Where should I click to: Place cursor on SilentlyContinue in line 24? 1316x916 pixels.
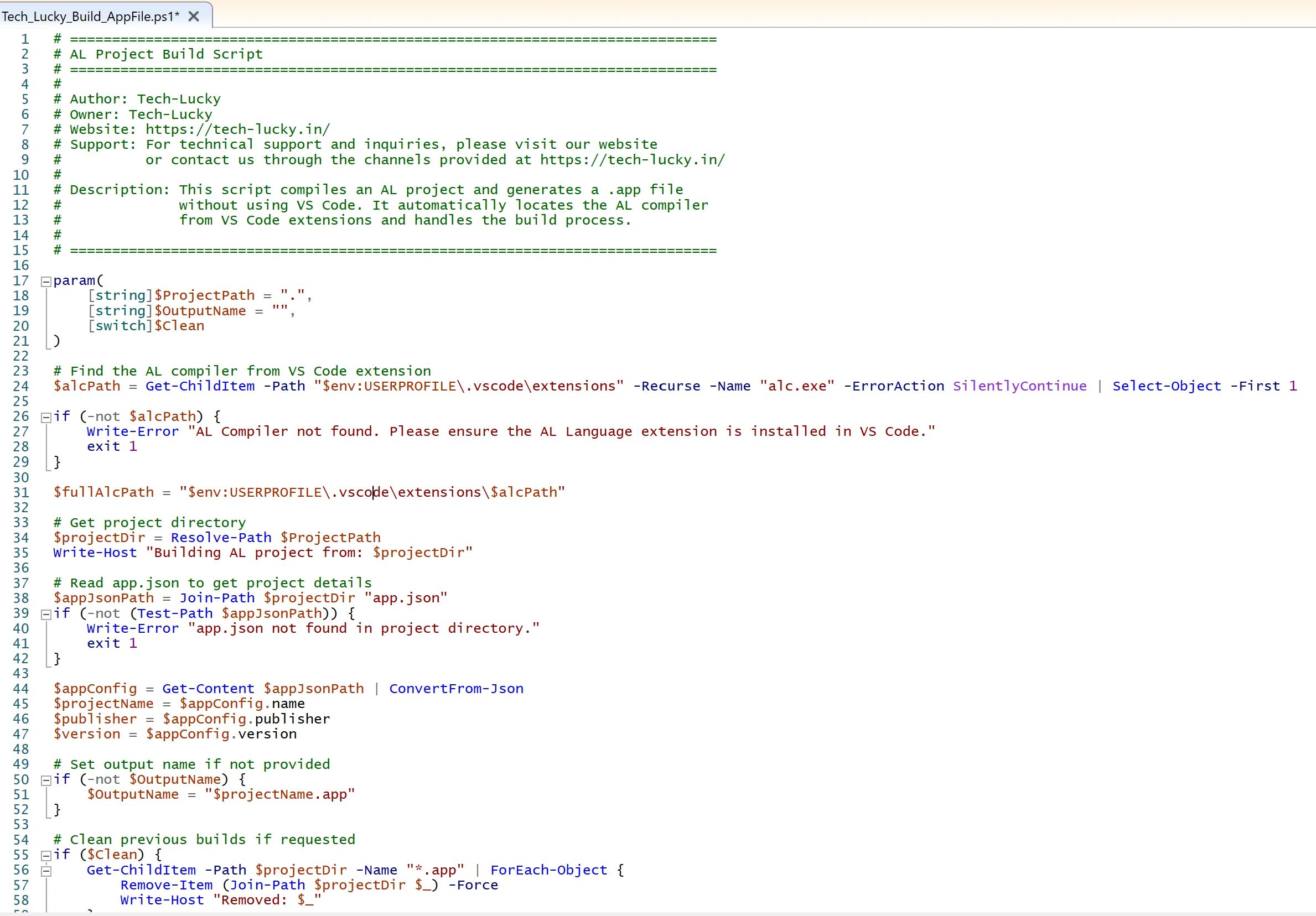1019,386
